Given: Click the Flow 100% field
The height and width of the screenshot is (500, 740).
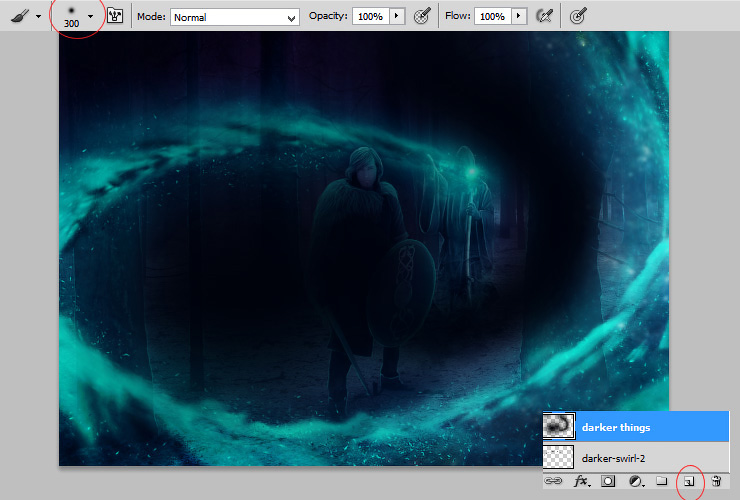Looking at the screenshot, I should pos(492,17).
